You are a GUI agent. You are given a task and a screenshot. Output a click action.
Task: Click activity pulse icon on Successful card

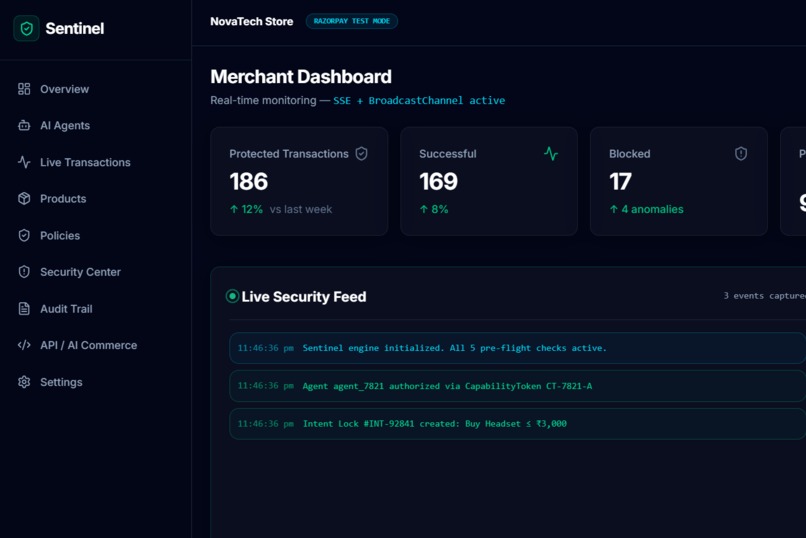tap(551, 154)
